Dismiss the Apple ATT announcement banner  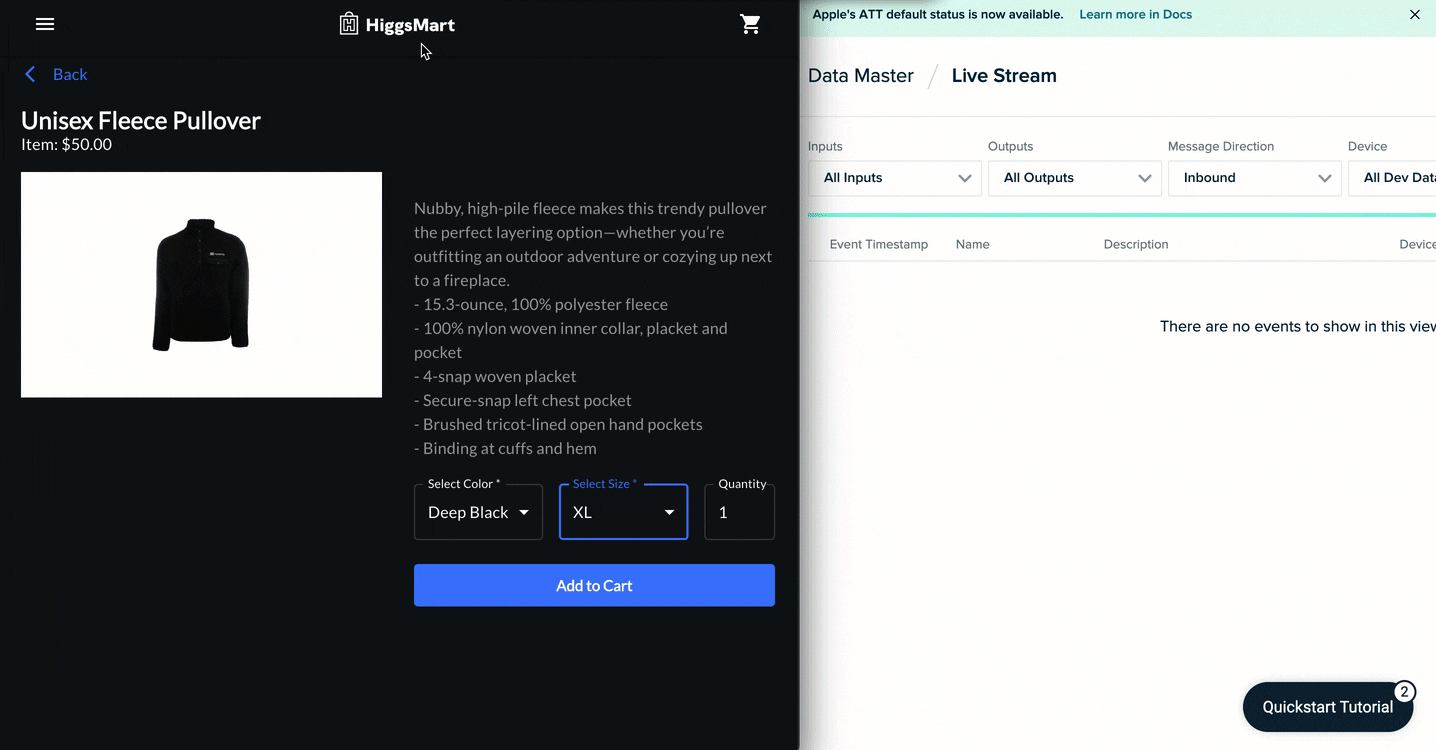tap(1415, 15)
